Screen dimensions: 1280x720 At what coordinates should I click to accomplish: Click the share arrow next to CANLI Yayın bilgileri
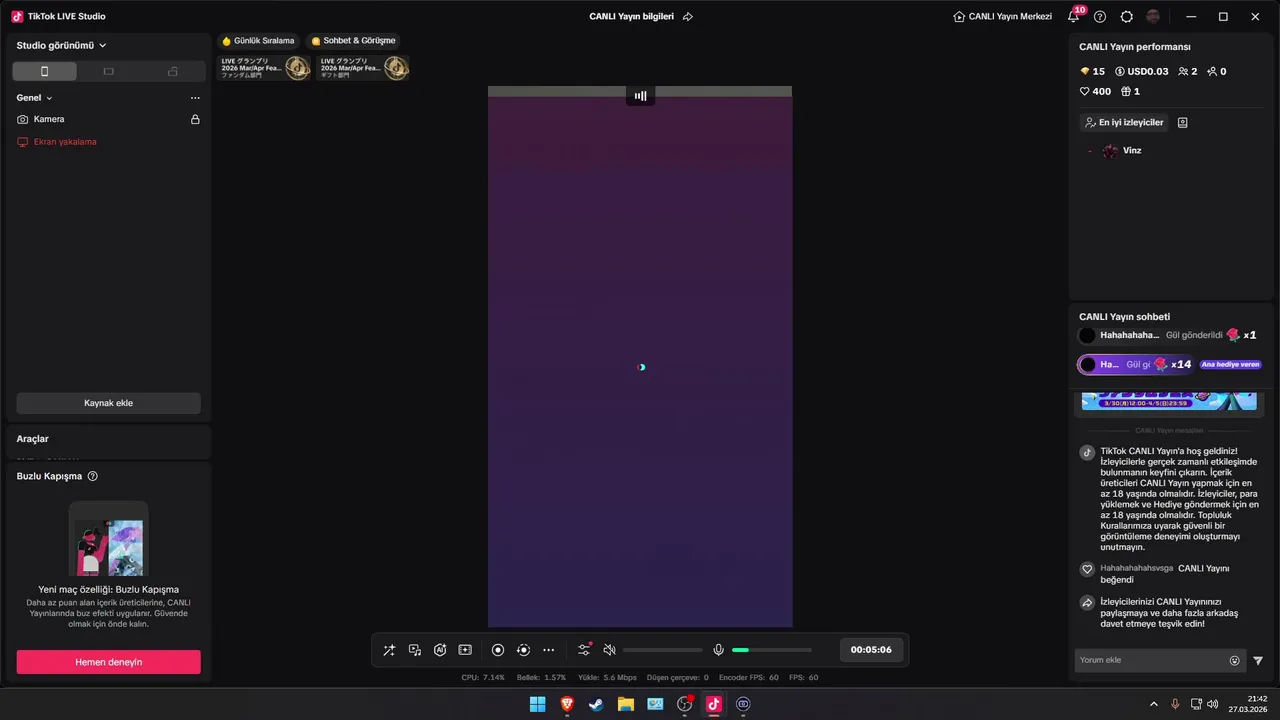pyautogui.click(x=688, y=17)
